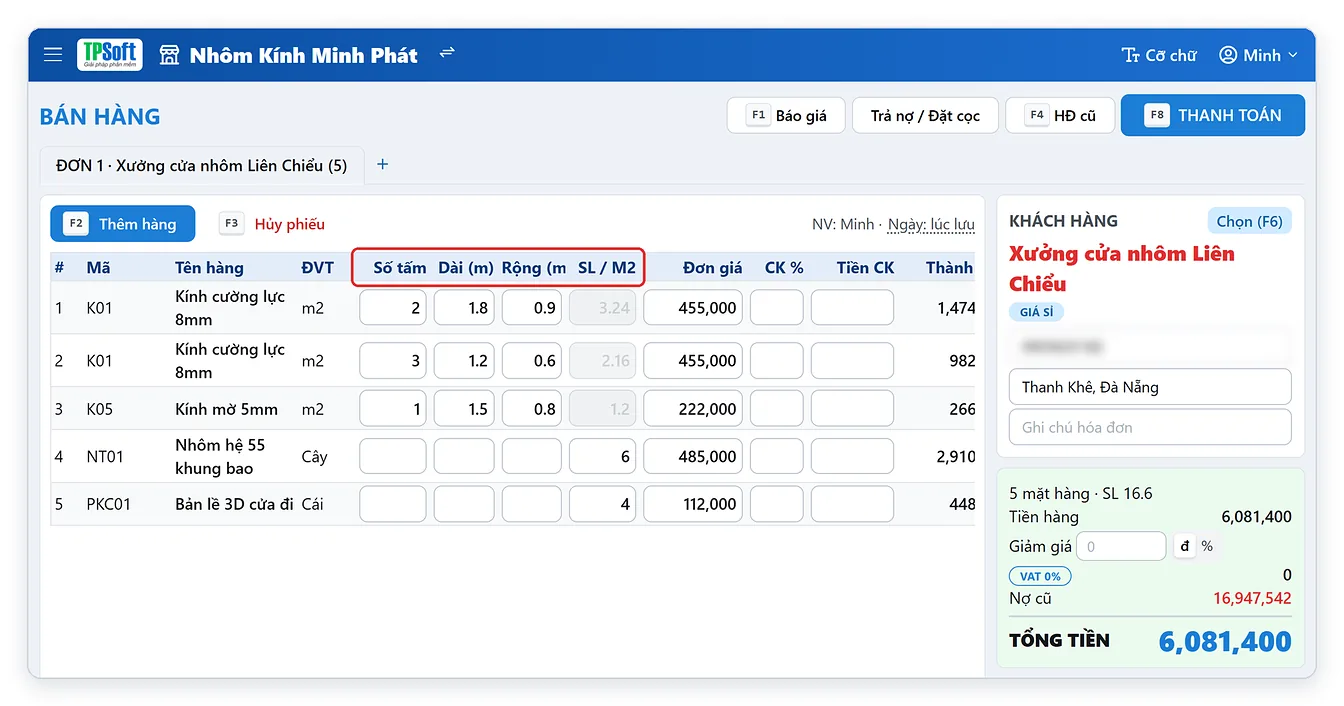The width and height of the screenshot is (1344, 706).
Task: Cancel the slip with Hủy phiếu
Action: (x=273, y=224)
